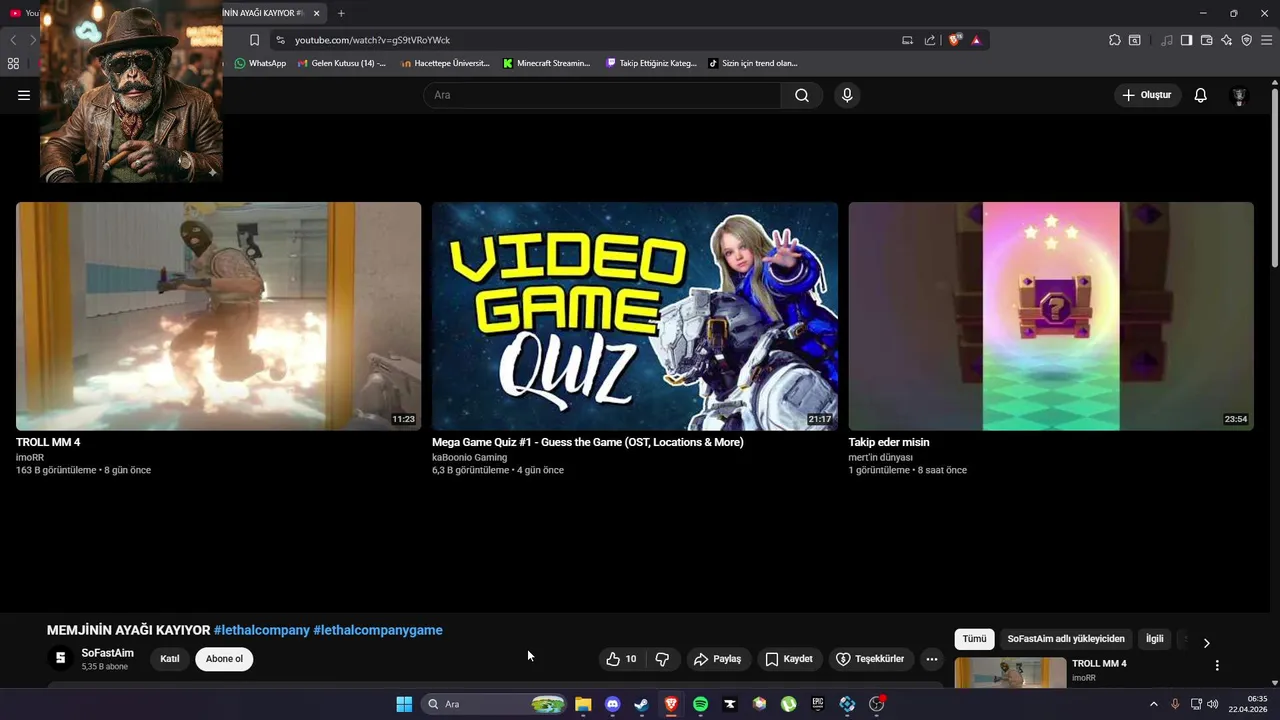Open Brave Wallet icon

click(1206, 40)
